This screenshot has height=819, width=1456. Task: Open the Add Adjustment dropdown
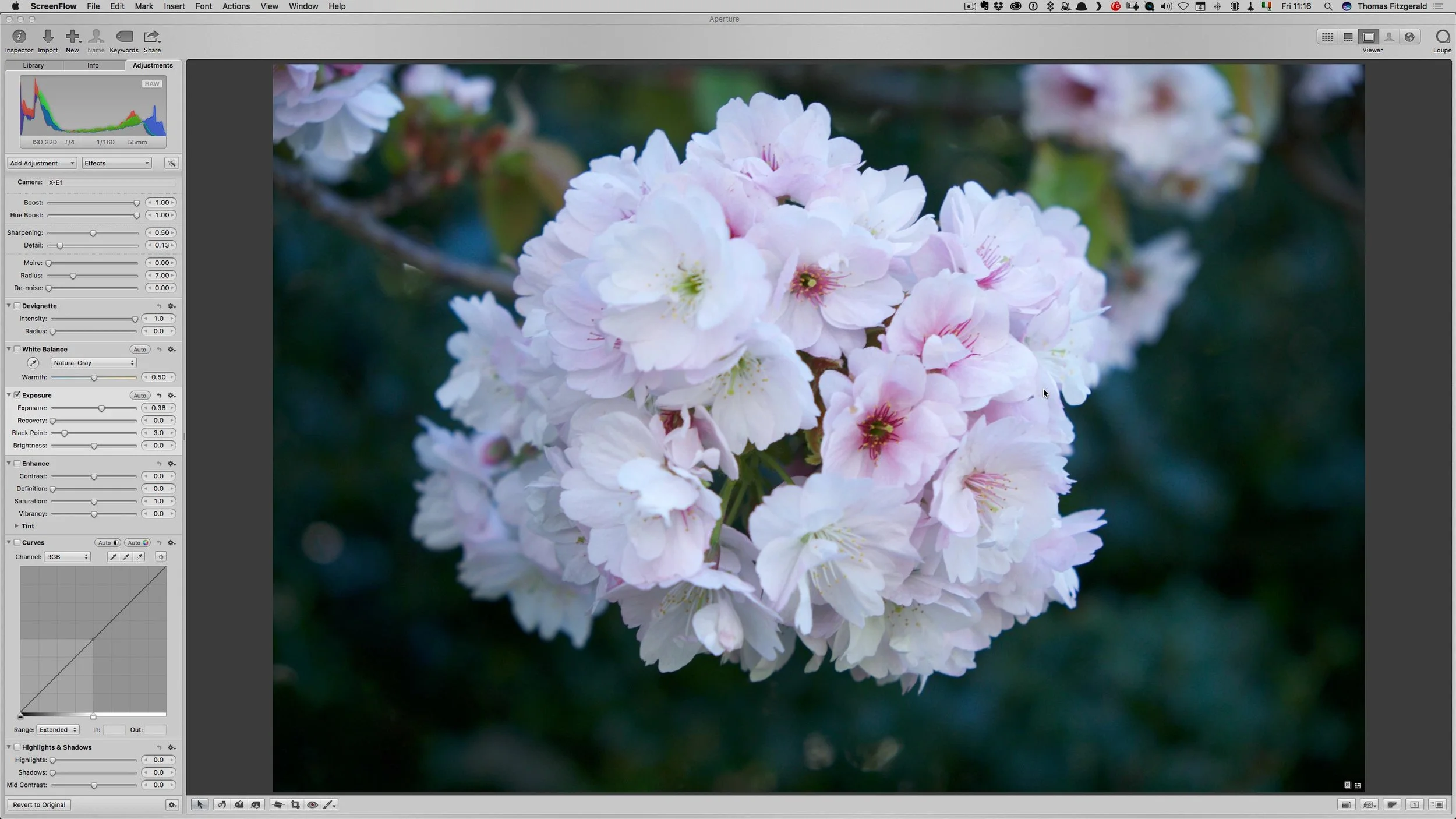42,163
